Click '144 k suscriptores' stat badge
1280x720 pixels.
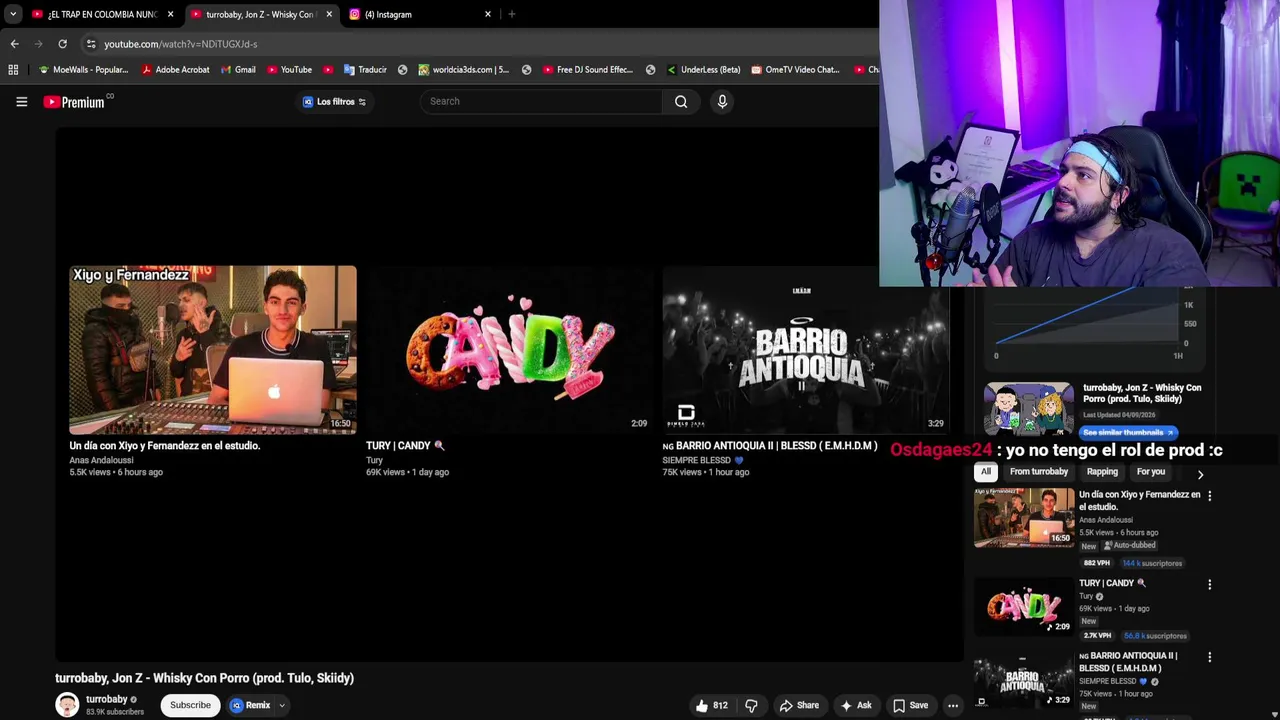1152,563
